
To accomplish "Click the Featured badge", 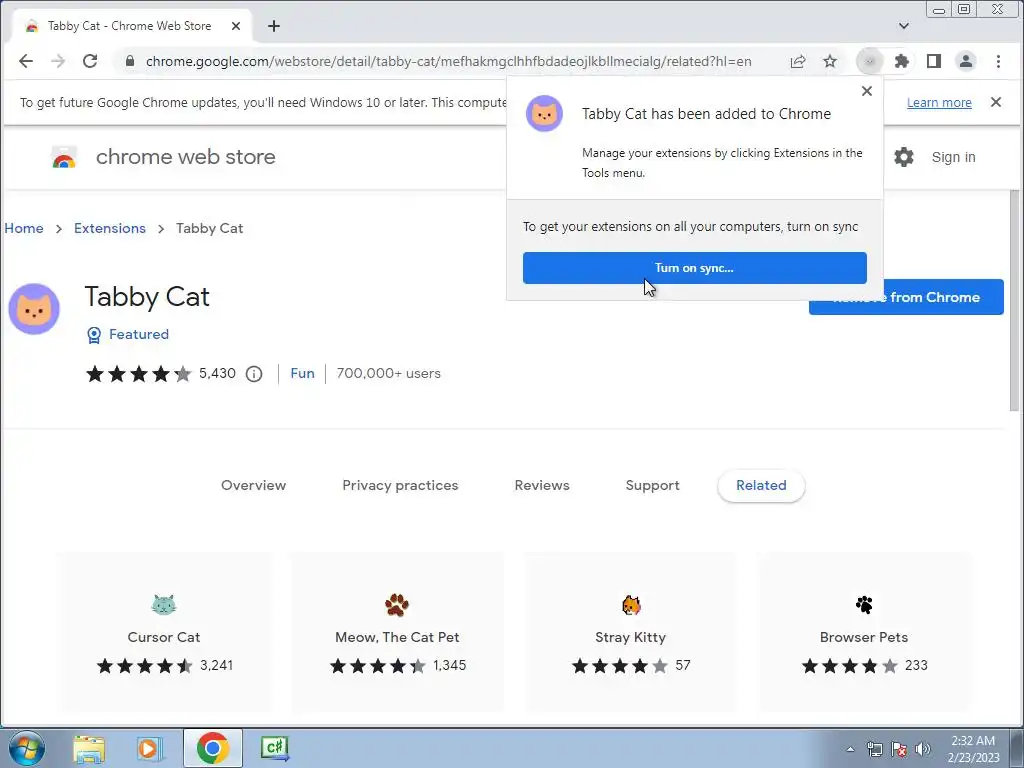I will pos(128,334).
